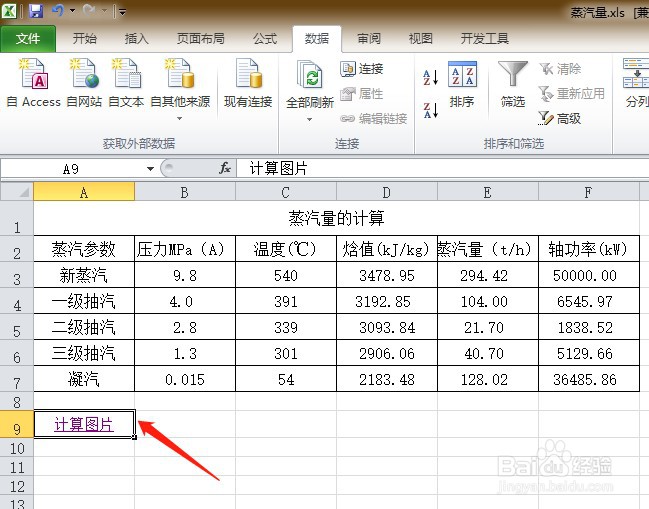Click cell with value 391
This screenshot has width=649, height=509.
pos(286,301)
